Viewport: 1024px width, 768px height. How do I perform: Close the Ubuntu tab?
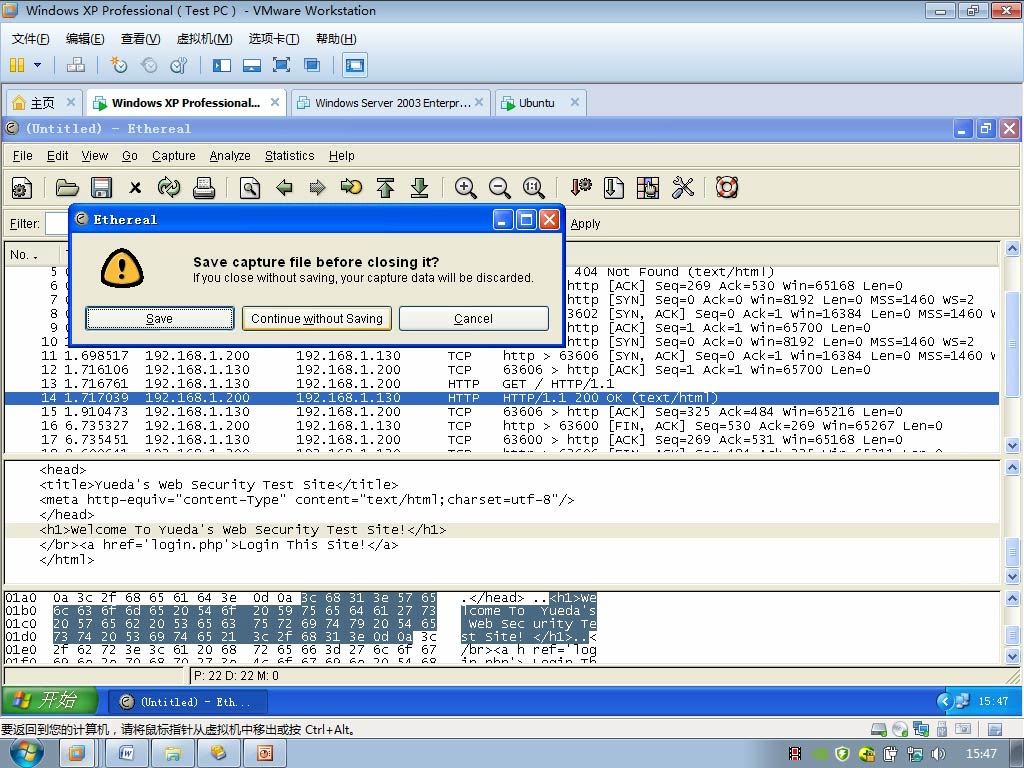[x=575, y=102]
